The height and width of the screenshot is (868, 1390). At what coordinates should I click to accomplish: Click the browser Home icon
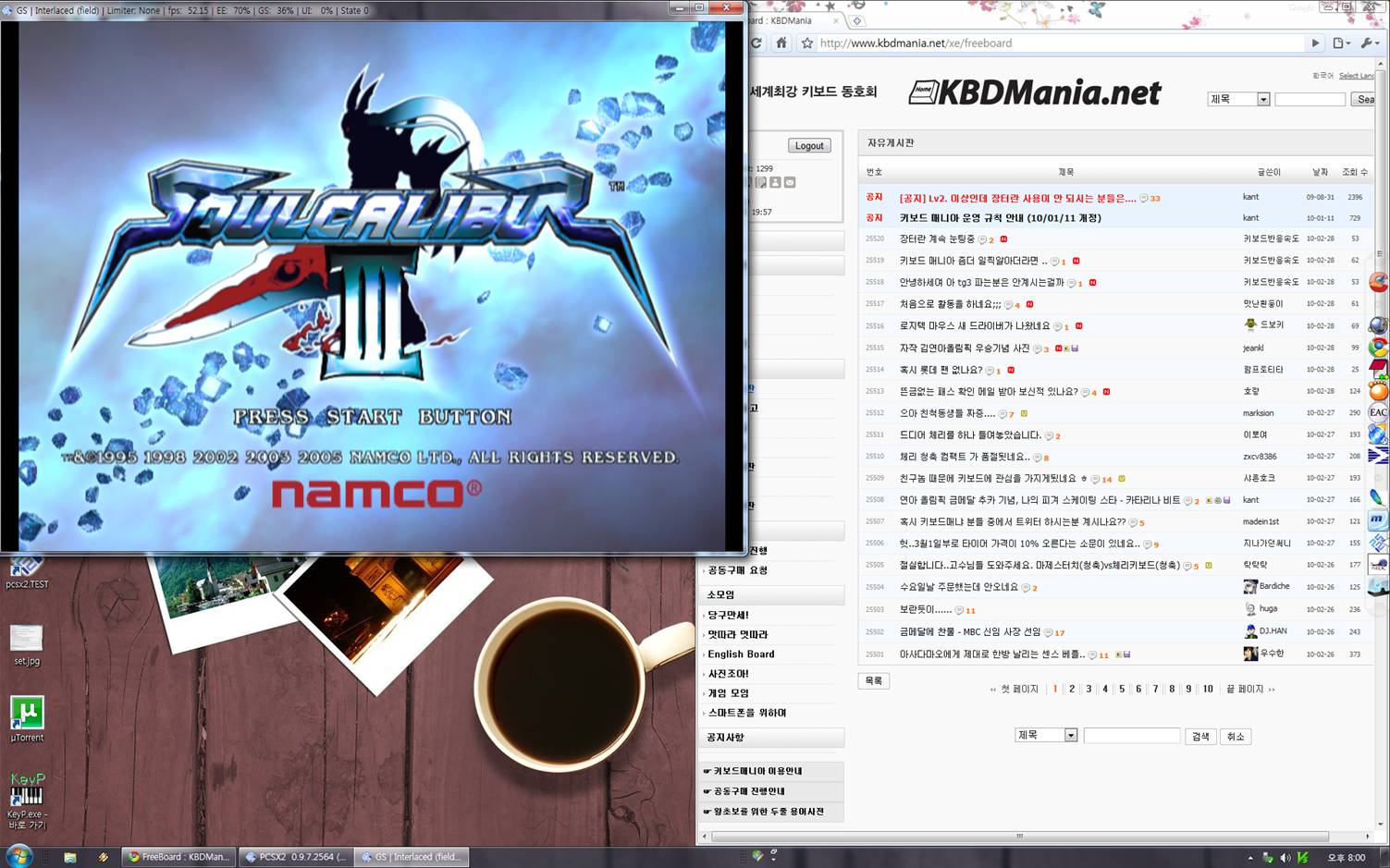pos(781,43)
